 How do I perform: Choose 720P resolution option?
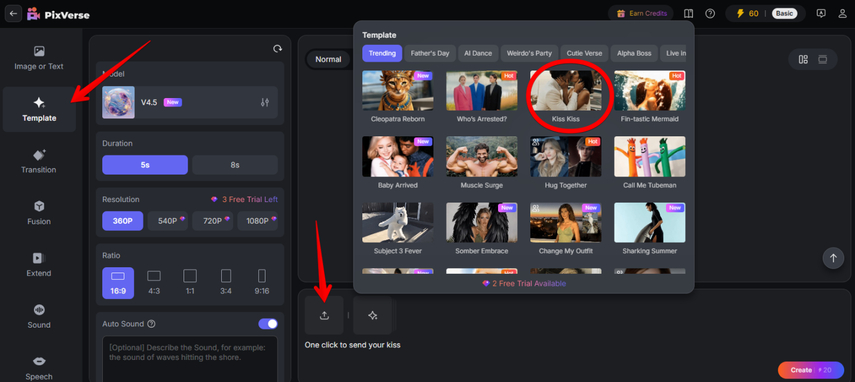[x=213, y=221]
